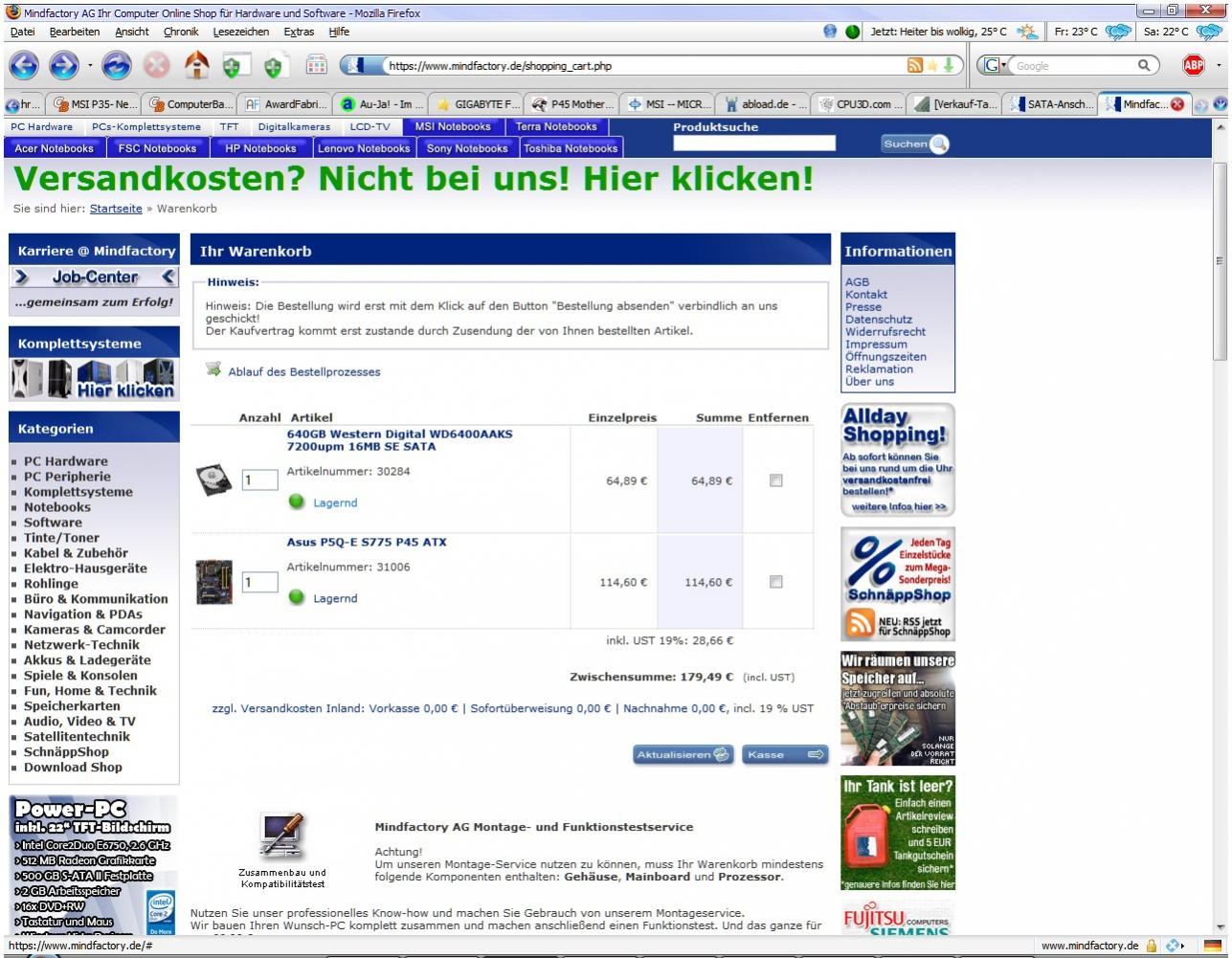Screen dimensions: 1232x958
Task: Open the list-all-tabs button
Action: (x=1222, y=105)
